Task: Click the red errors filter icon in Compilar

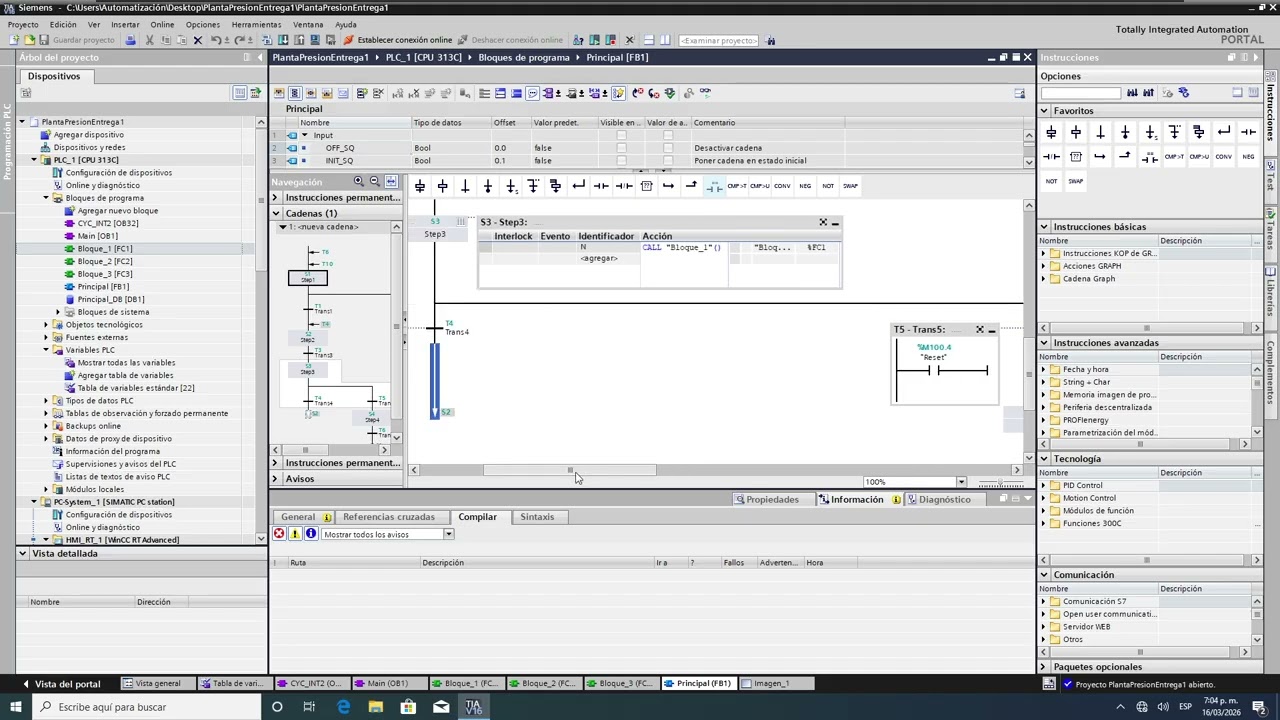Action: [279, 534]
